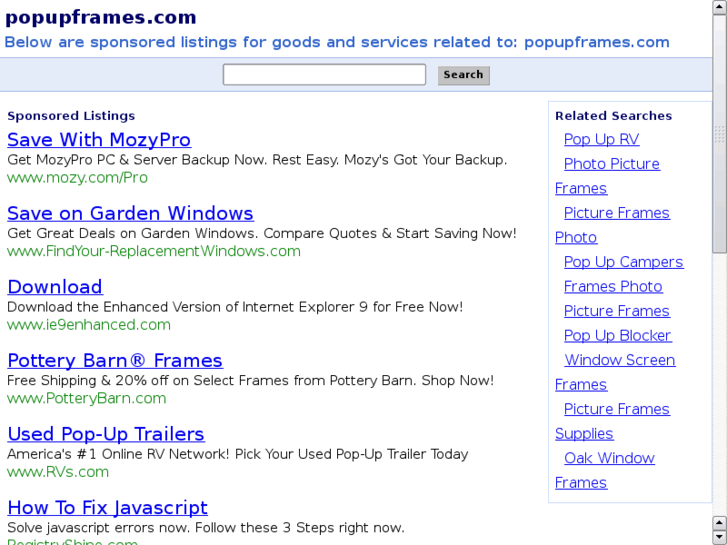Open the How To Fix Javascript link

(108, 507)
